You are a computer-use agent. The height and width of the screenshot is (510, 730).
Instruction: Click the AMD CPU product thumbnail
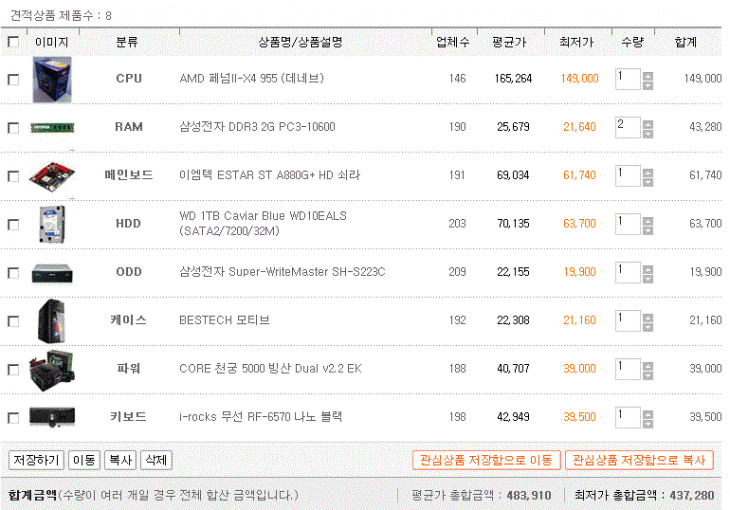pyautogui.click(x=52, y=79)
